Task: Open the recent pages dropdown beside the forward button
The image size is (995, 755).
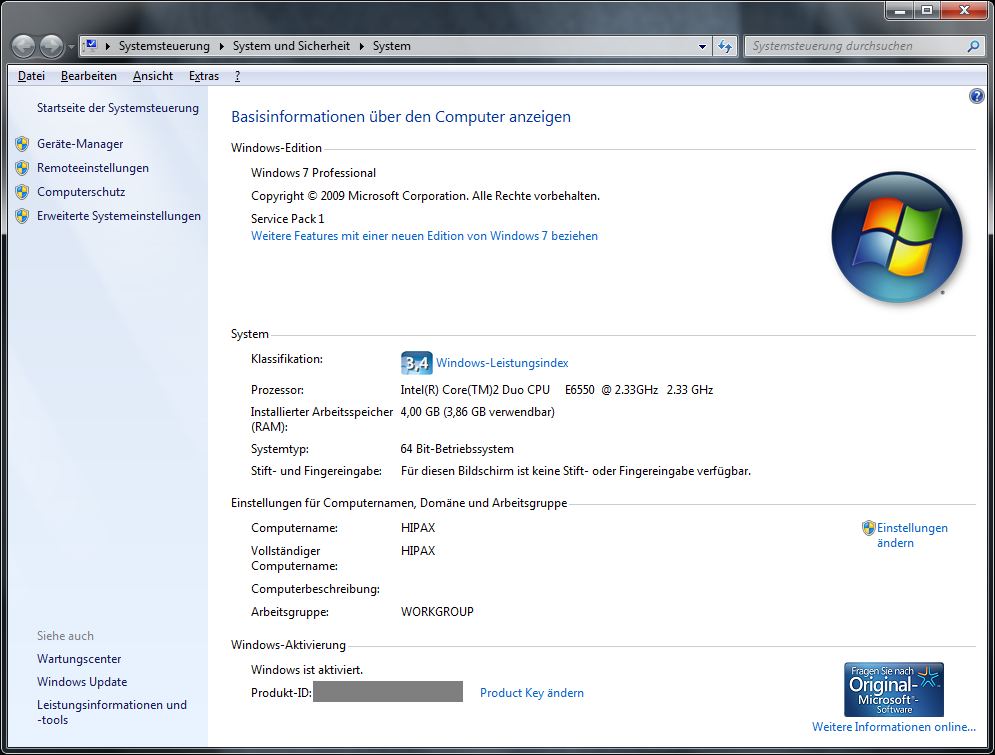Action: [x=71, y=46]
